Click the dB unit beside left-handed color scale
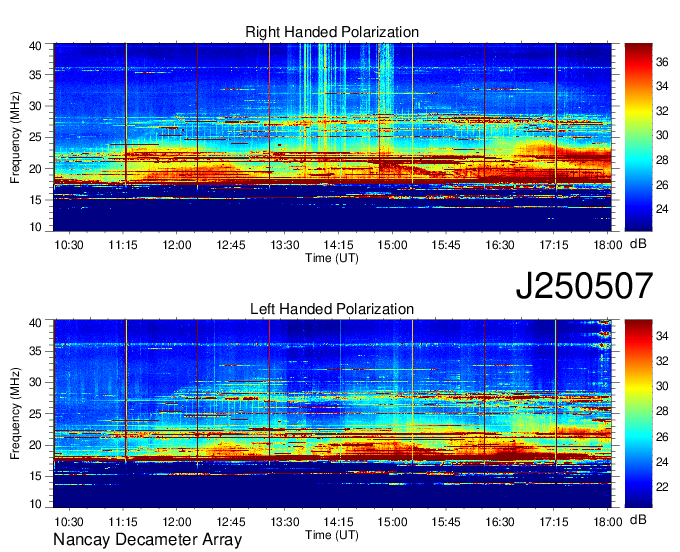The height and width of the screenshot is (552, 680). click(638, 519)
